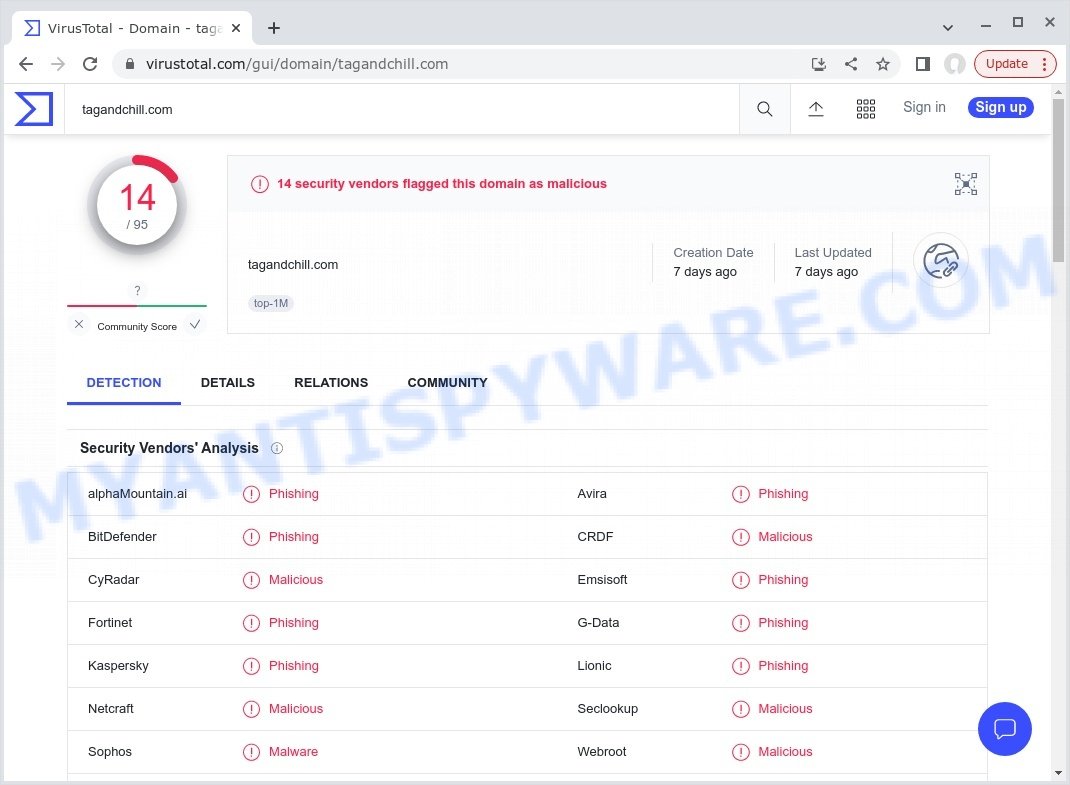The image size is (1070, 785).
Task: Vote negative with the community X icon
Action: 79,324
